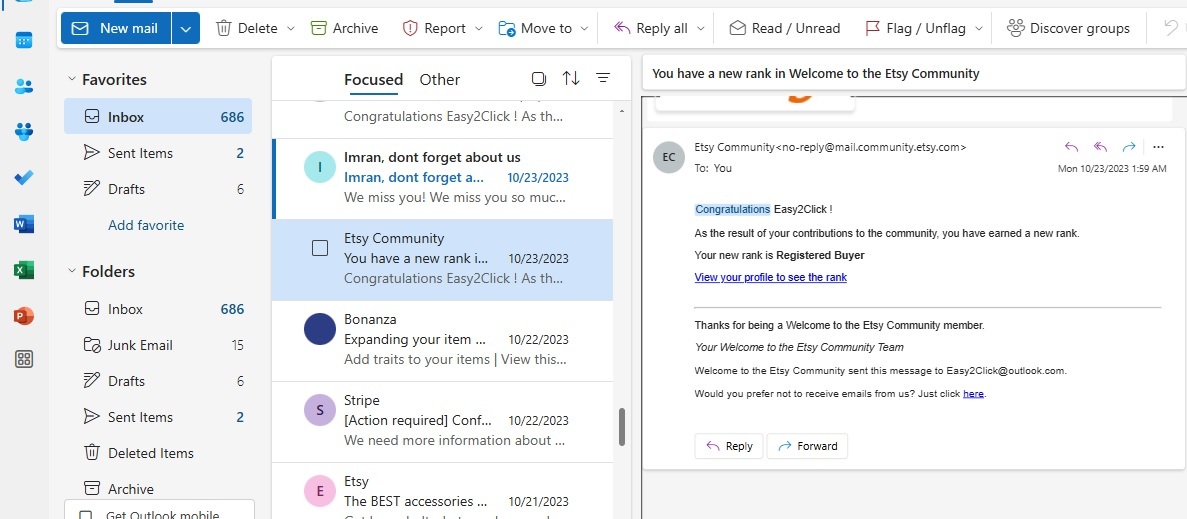The width and height of the screenshot is (1187, 519).
Task: Open the Etsy BEST accessories email
Action: (x=443, y=491)
